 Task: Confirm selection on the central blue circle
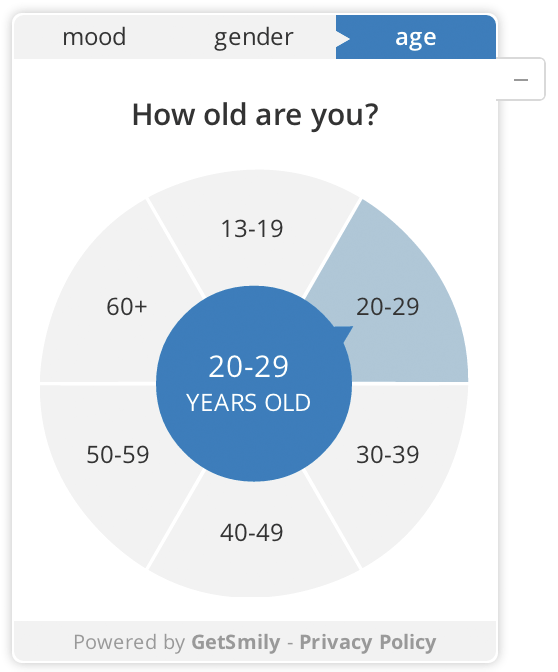(x=254, y=384)
